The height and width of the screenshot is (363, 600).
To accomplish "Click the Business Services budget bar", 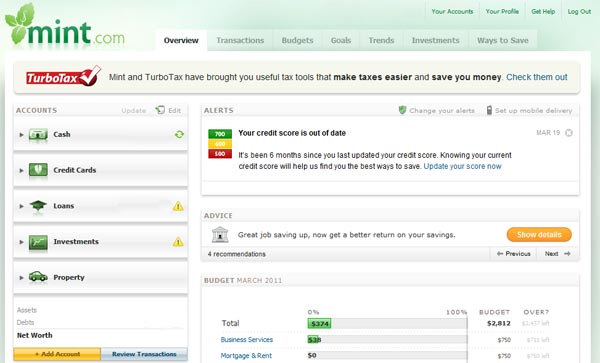I will [387, 340].
